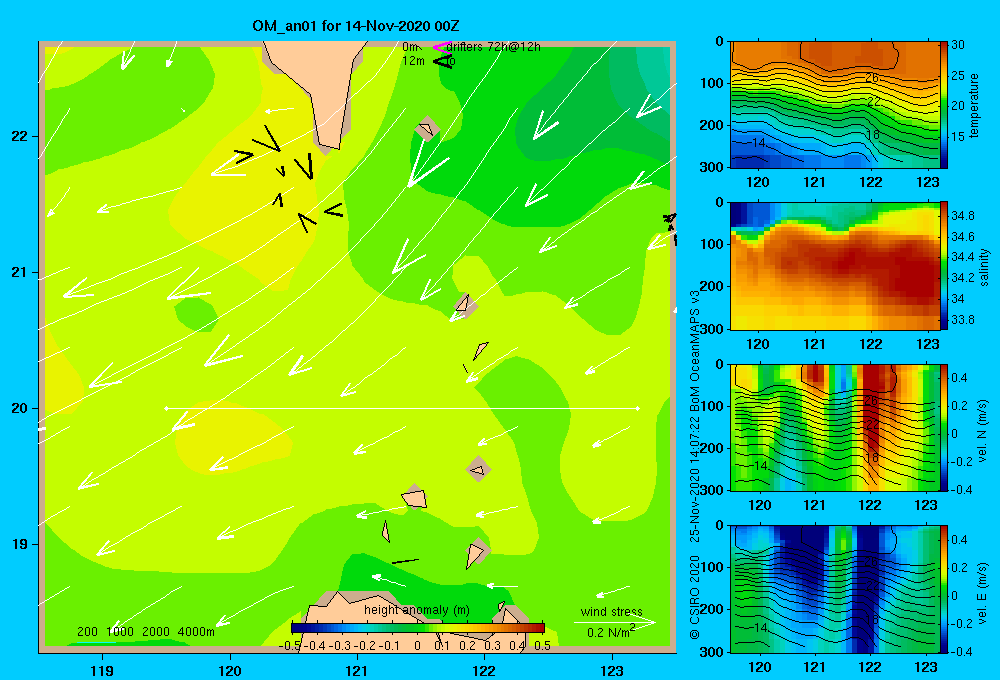Click the wind stress reference arrow
Viewport: 1000px width, 680px height.
pyautogui.click(x=614, y=622)
